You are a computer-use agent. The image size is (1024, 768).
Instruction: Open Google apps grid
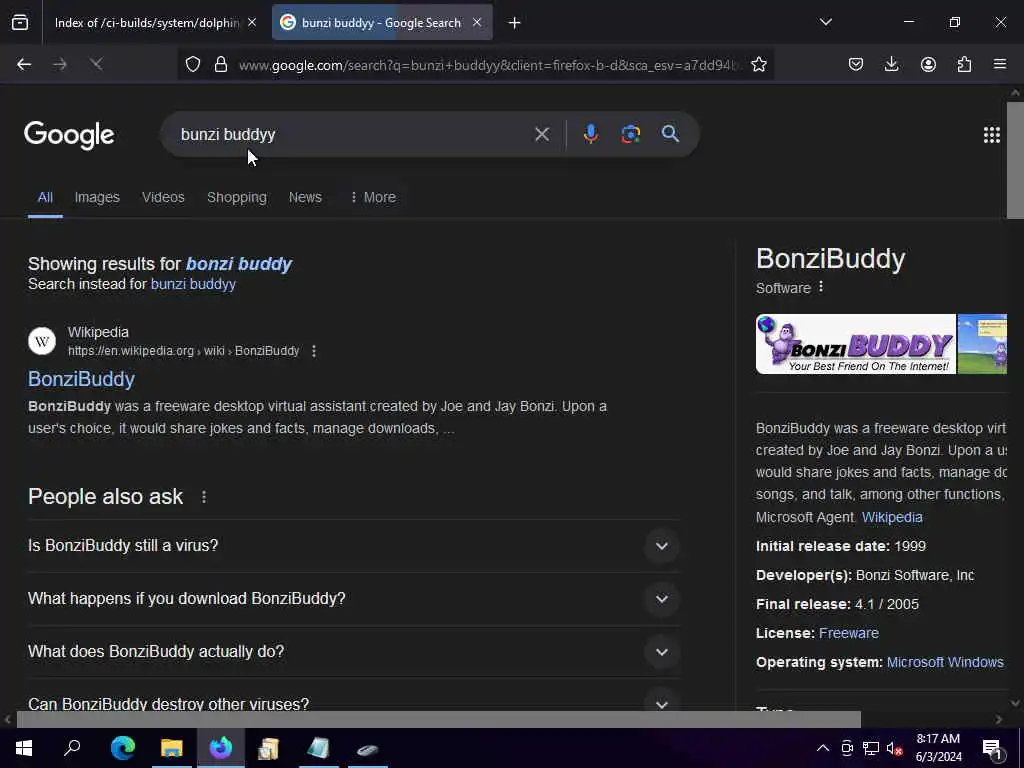(991, 135)
